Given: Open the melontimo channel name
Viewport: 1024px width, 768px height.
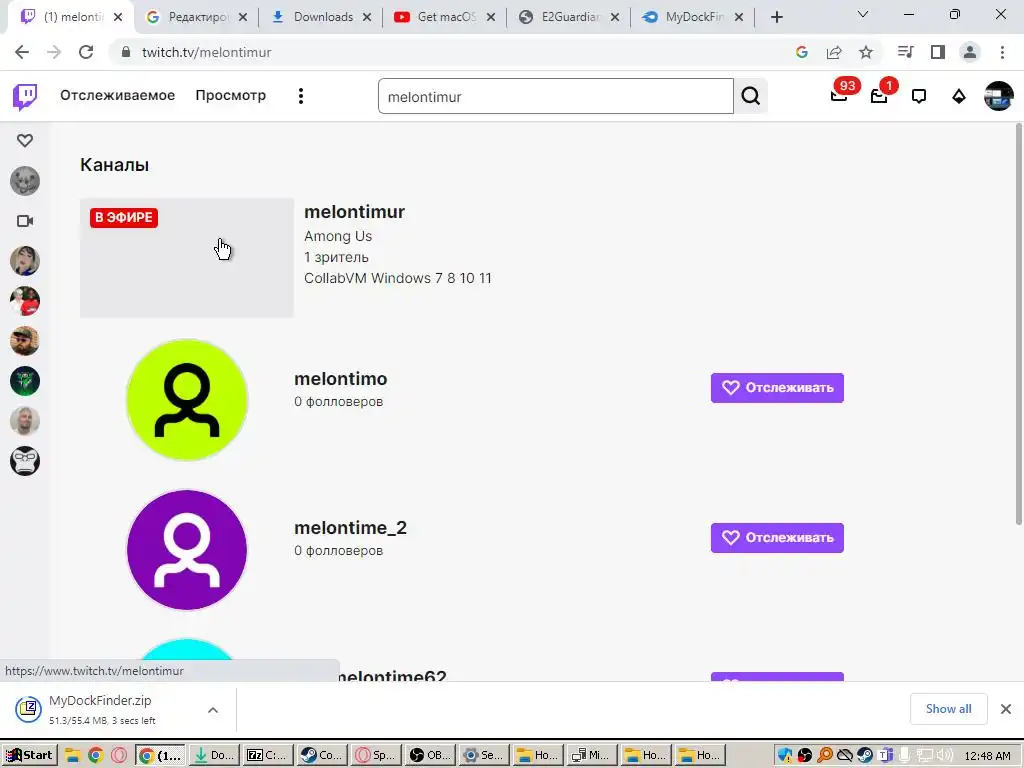Looking at the screenshot, I should point(340,379).
